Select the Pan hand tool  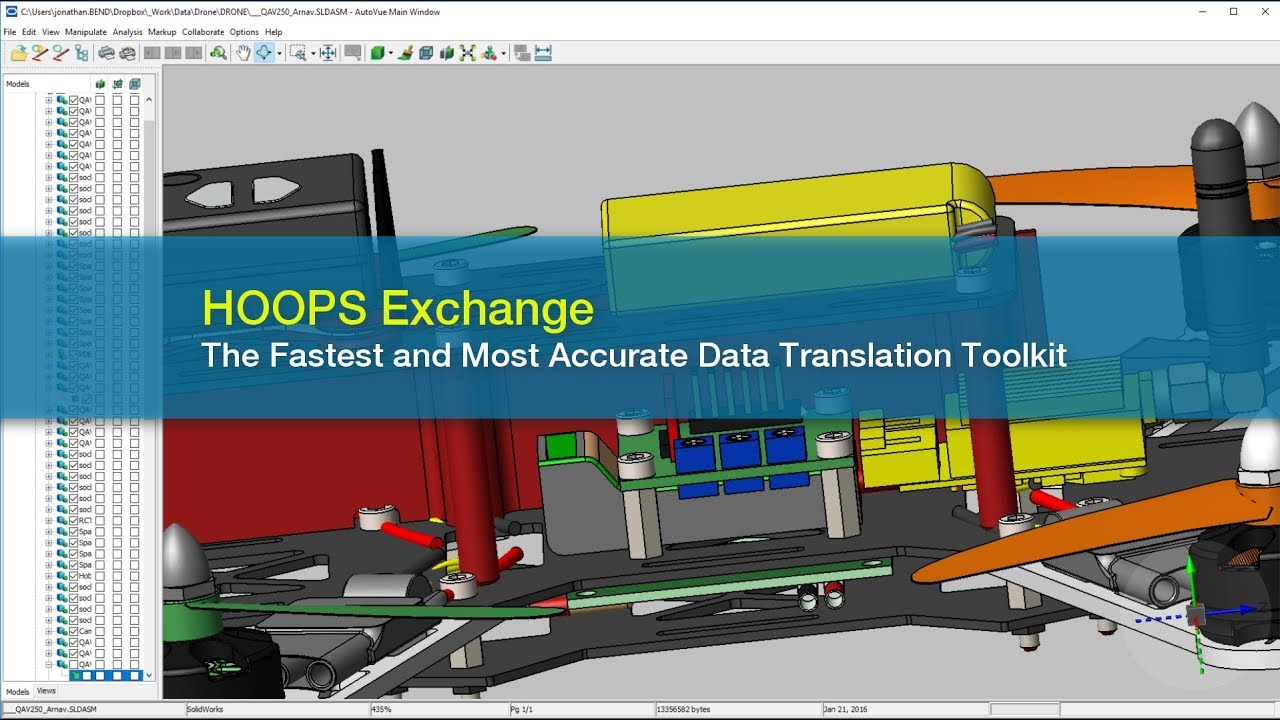[243, 53]
